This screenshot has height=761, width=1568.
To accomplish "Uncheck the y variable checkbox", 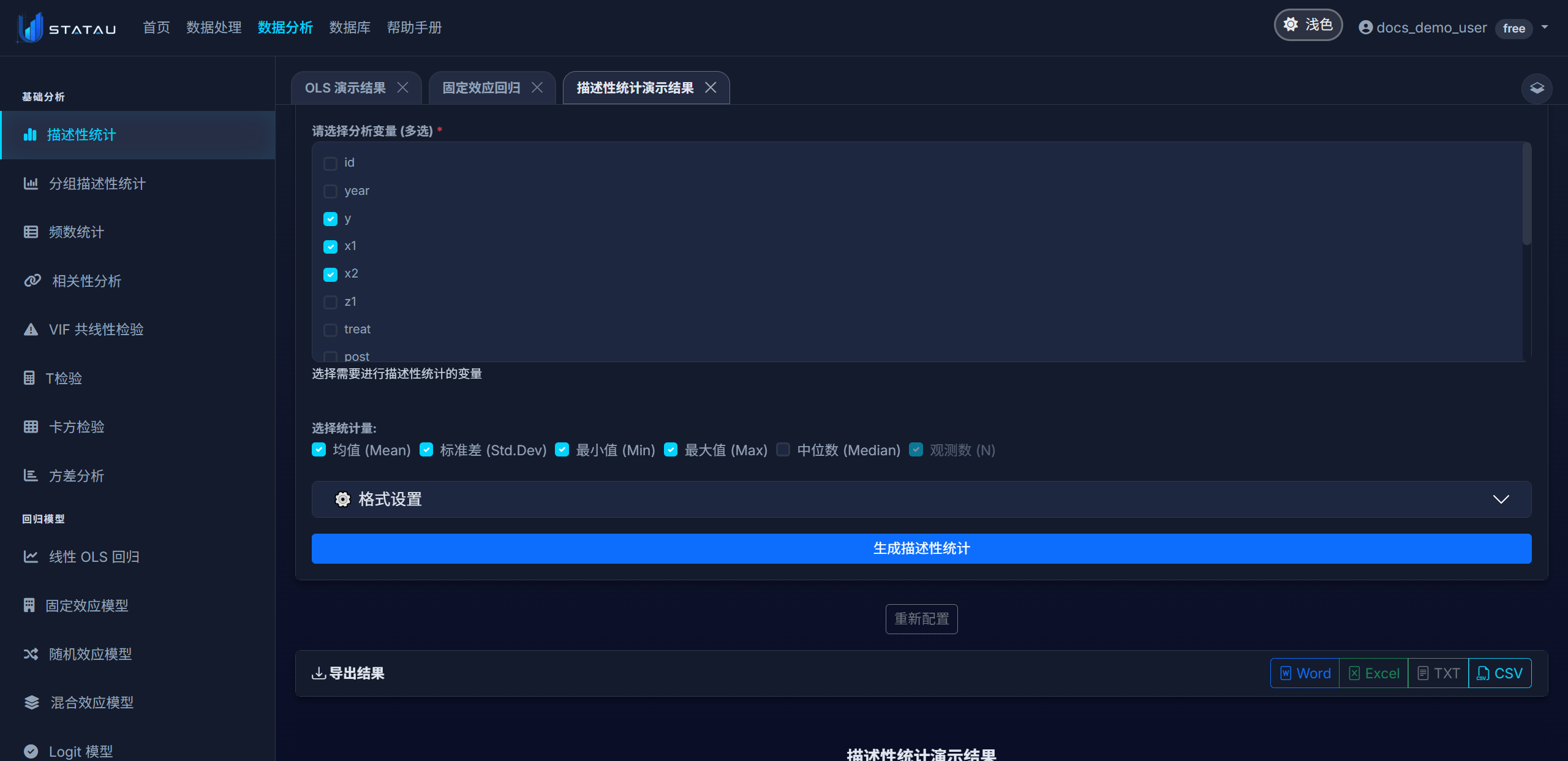I will pos(330,219).
